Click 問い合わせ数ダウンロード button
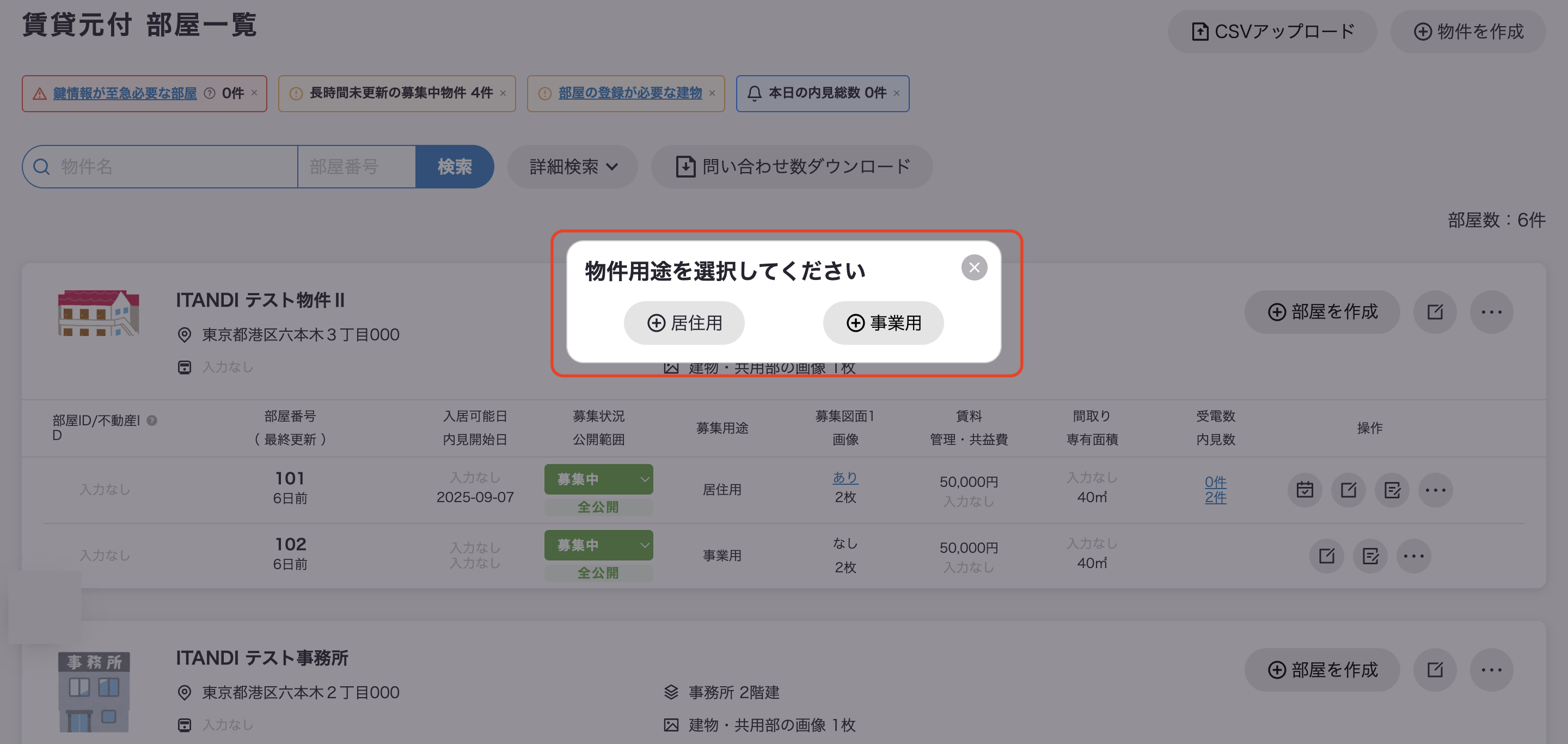This screenshot has height=744, width=1568. (x=792, y=166)
